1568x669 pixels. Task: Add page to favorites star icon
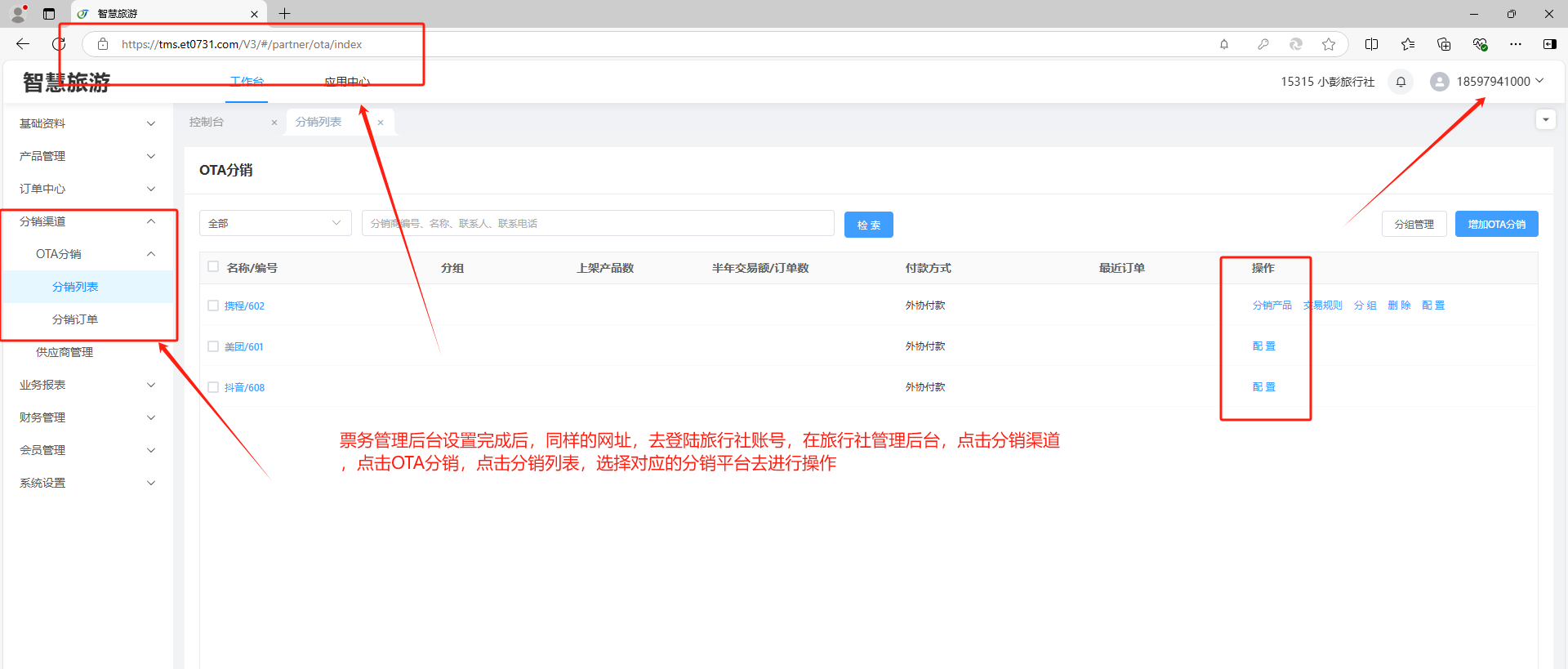tap(1329, 44)
